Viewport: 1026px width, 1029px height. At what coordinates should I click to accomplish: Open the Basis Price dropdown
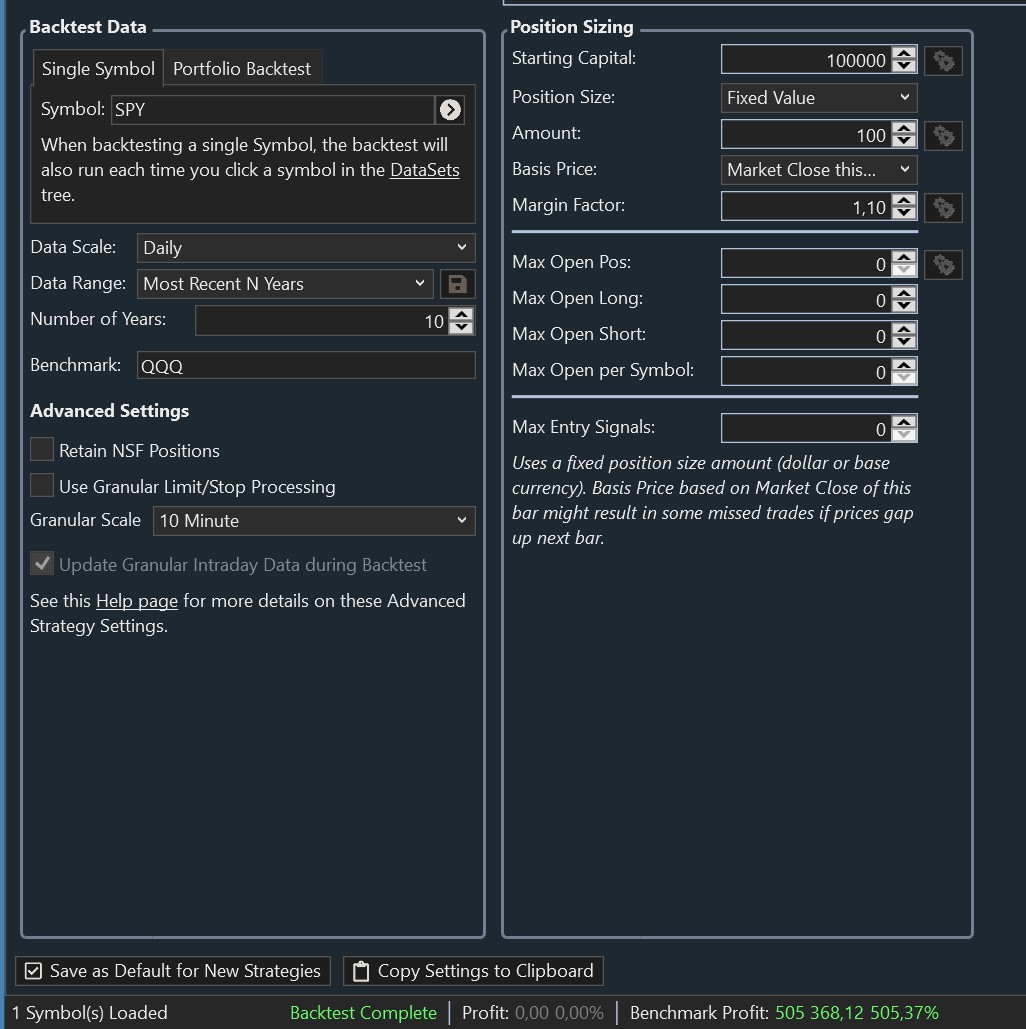[818, 170]
